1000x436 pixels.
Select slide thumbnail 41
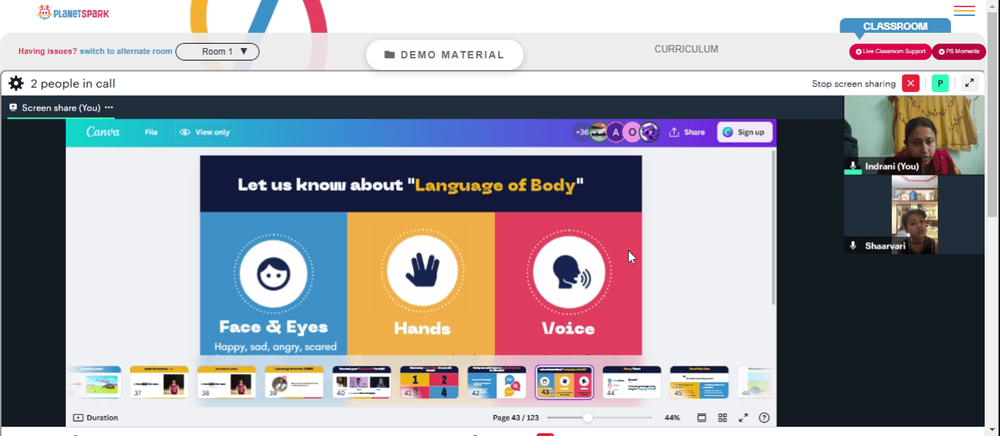tap(429, 382)
